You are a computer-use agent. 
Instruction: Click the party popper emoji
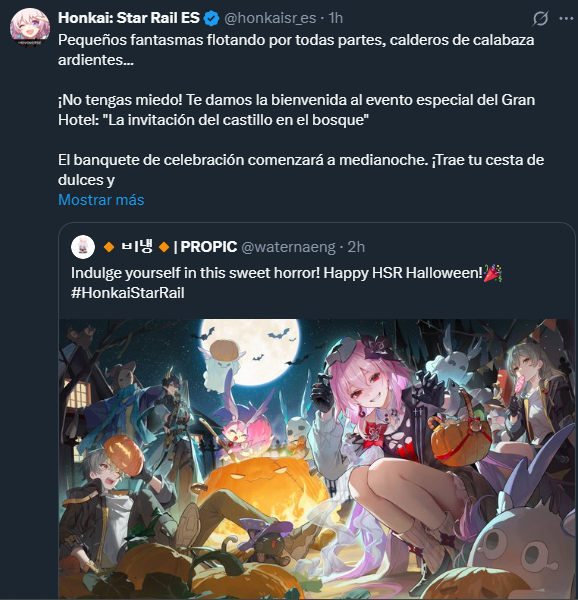(493, 273)
